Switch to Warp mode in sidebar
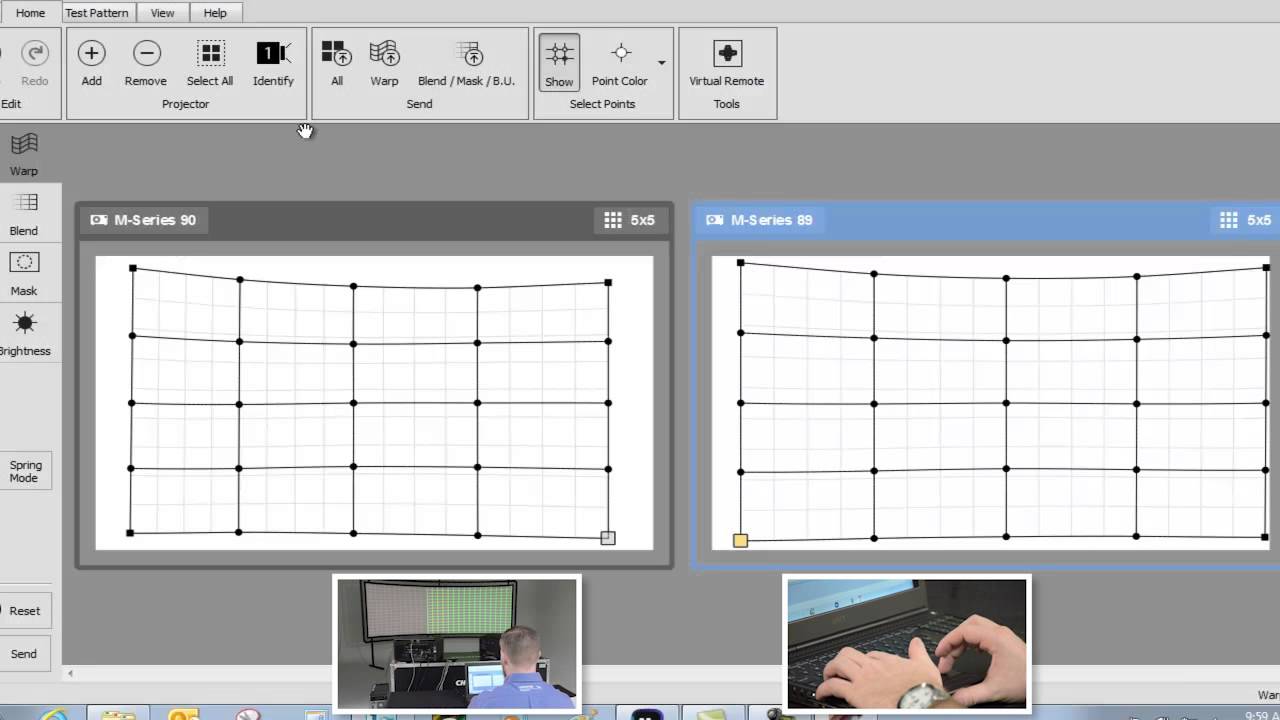1280x720 pixels. pos(24,155)
